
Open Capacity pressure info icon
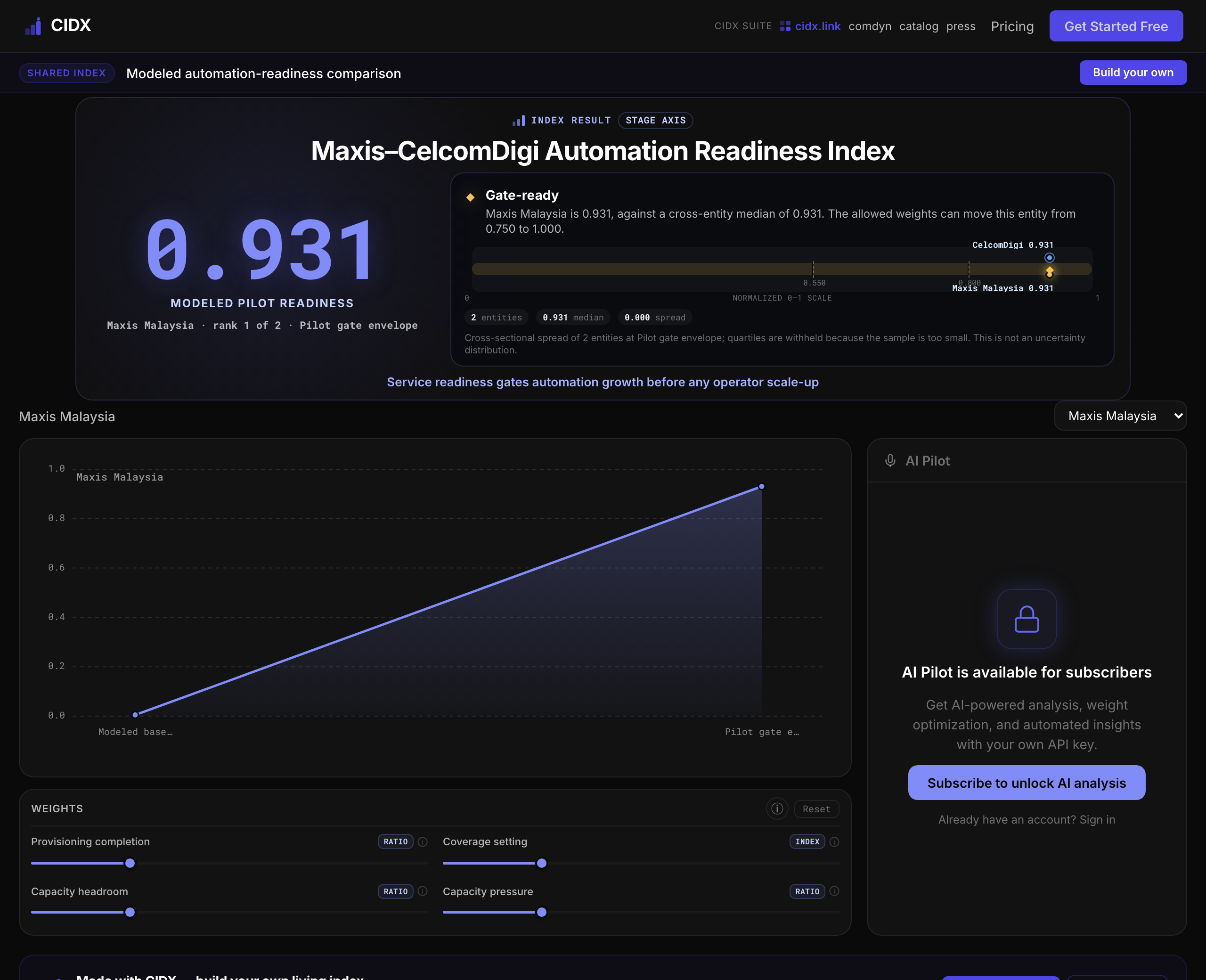point(834,891)
